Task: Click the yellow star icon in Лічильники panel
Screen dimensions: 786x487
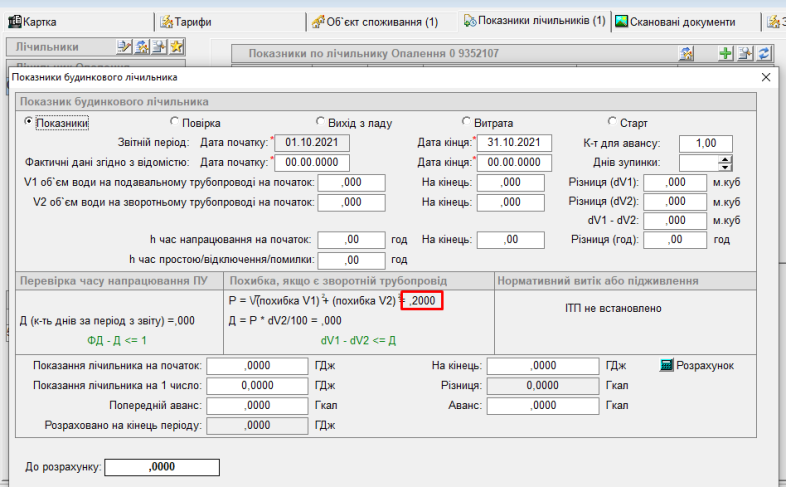Action: 176,47
